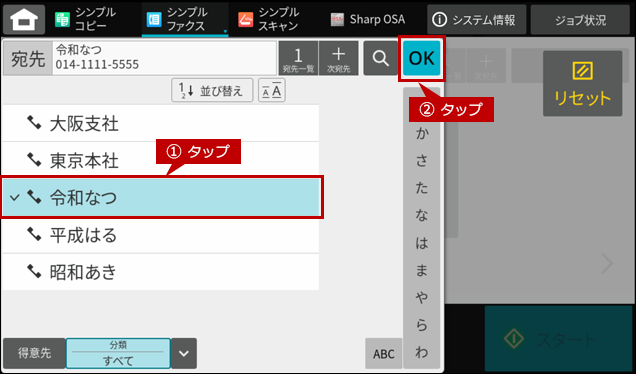Add next destination with 次宛先 plus
This screenshot has height=374, width=636.
pyautogui.click(x=339, y=58)
